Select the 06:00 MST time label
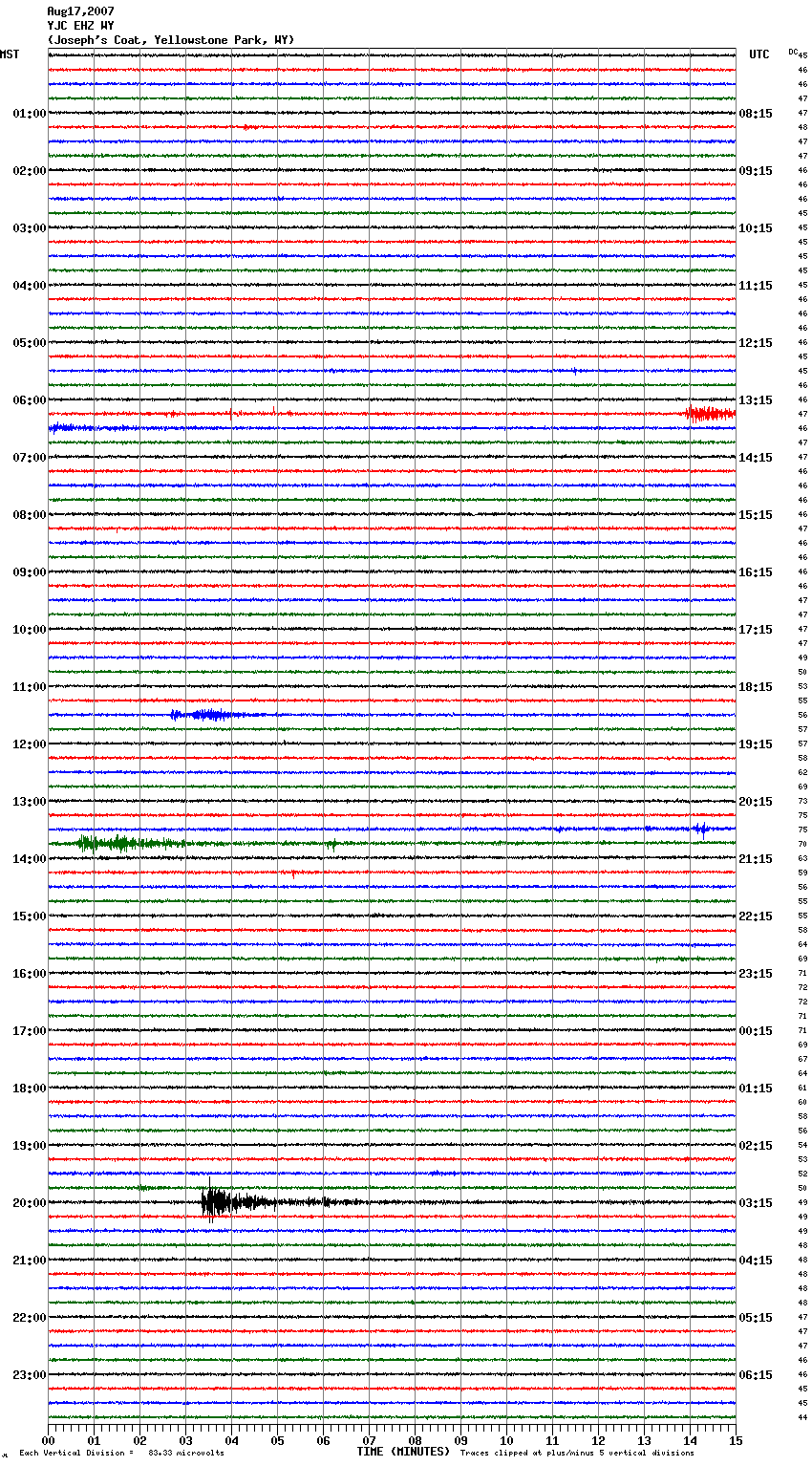This screenshot has height=1466, width=812. pos(30,400)
